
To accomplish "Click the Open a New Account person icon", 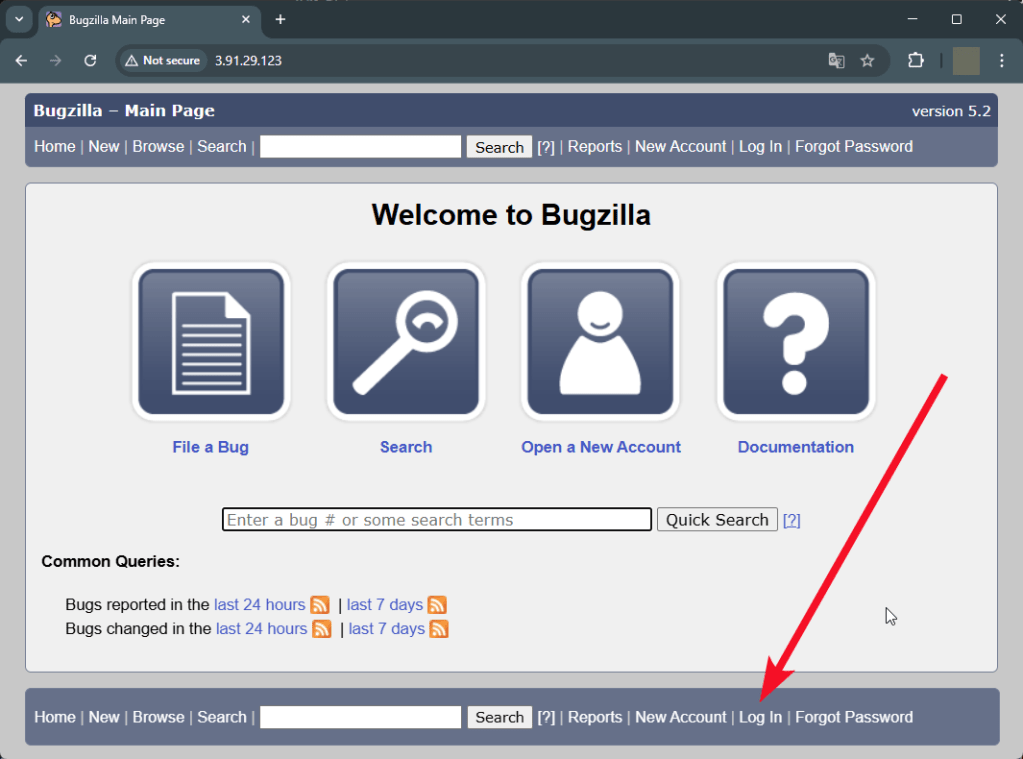I will [600, 341].
